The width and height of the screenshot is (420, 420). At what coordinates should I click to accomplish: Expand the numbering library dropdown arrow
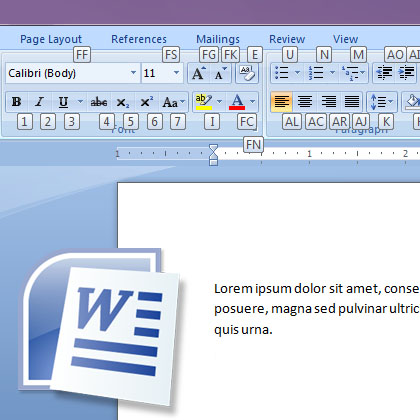pyautogui.click(x=332, y=72)
